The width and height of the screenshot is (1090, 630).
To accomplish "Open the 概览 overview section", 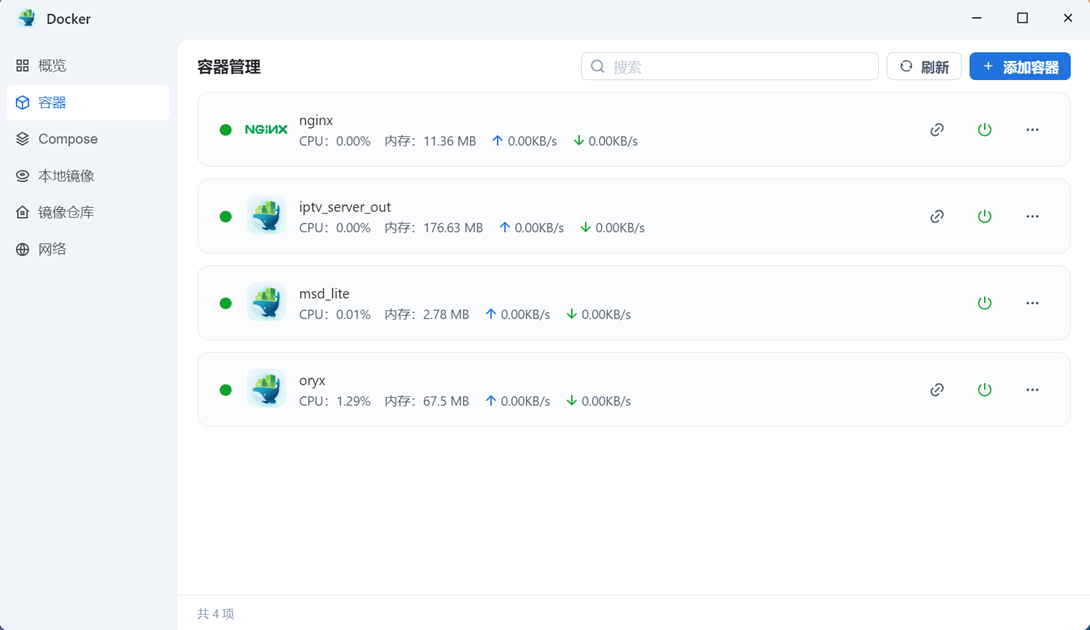I will click(88, 65).
